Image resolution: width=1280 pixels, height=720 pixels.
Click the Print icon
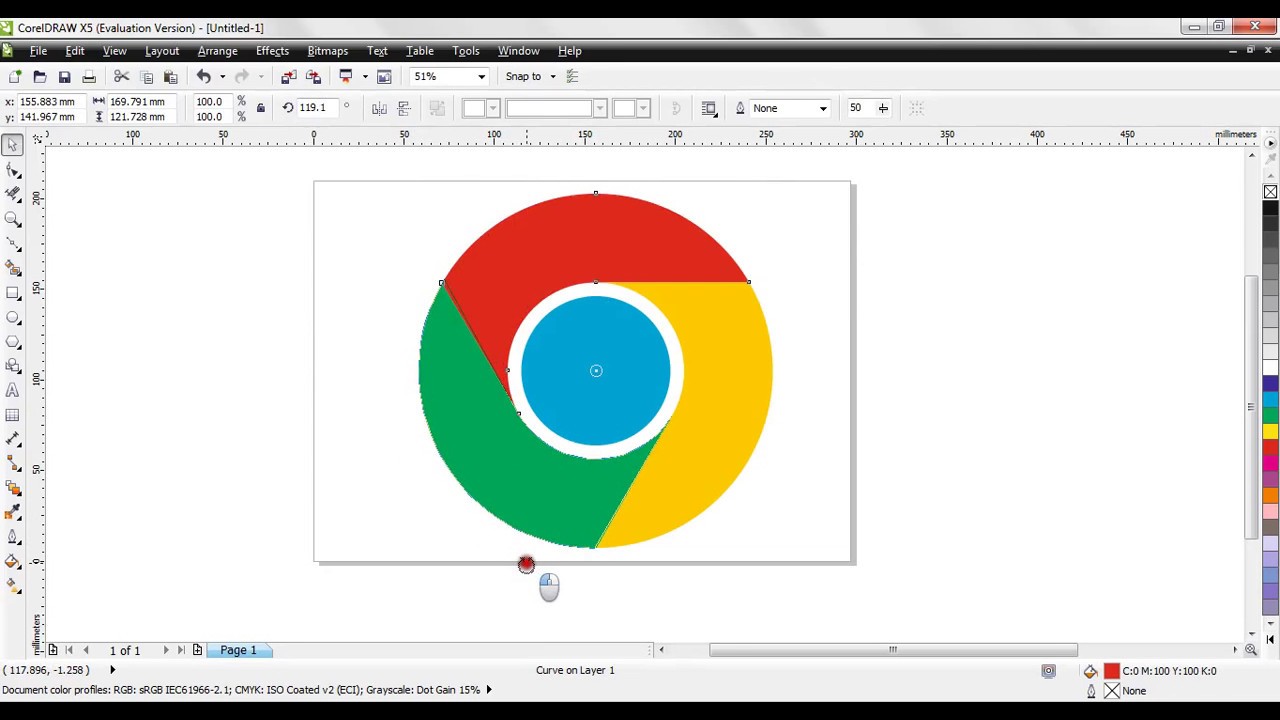(88, 76)
